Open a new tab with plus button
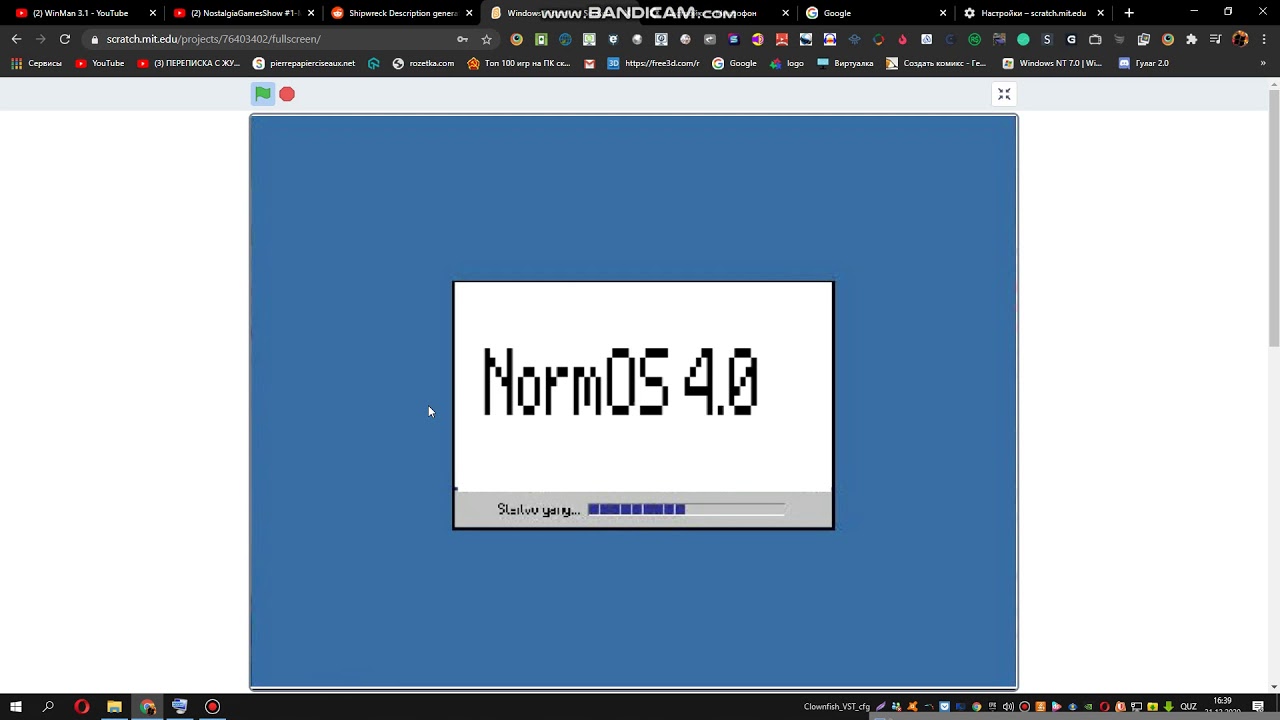1280x720 pixels. (x=1129, y=13)
